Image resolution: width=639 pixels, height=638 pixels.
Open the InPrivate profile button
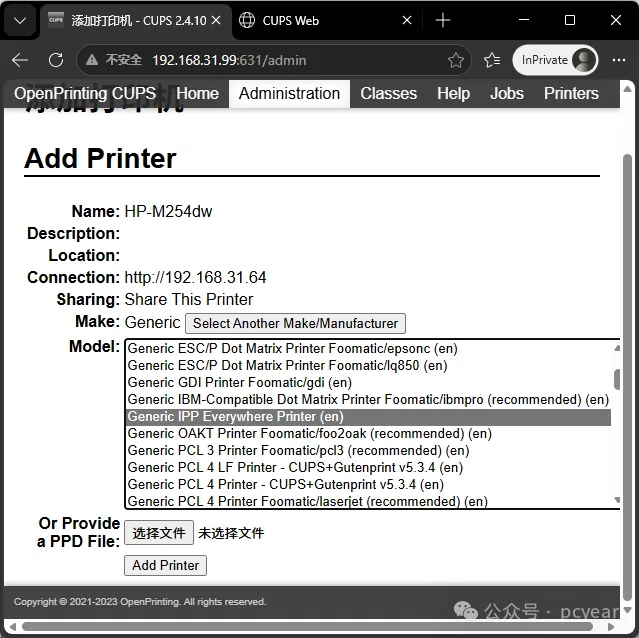pos(555,60)
